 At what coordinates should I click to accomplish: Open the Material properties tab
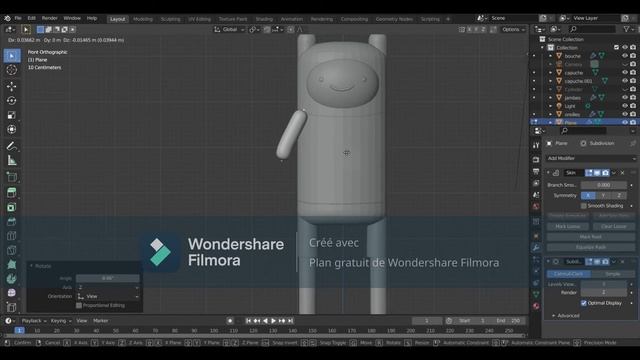click(x=536, y=306)
